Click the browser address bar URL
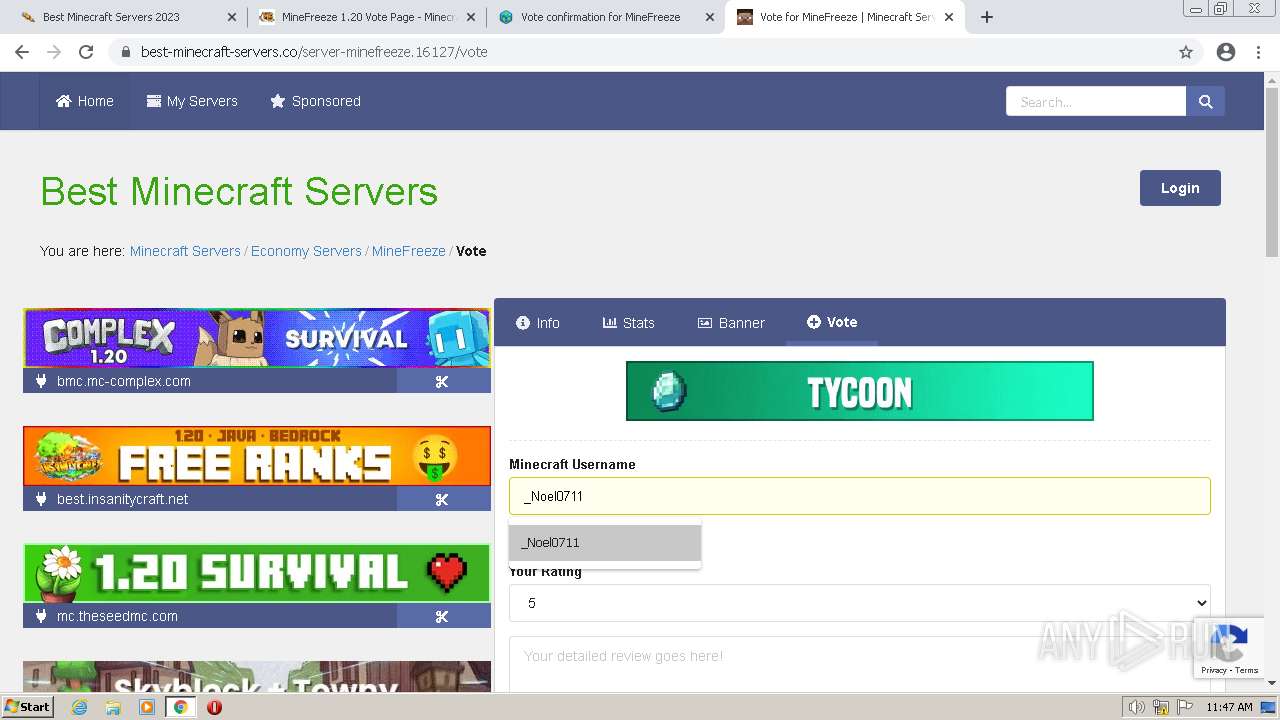This screenshot has height=720, width=1280. pyautogui.click(x=314, y=52)
